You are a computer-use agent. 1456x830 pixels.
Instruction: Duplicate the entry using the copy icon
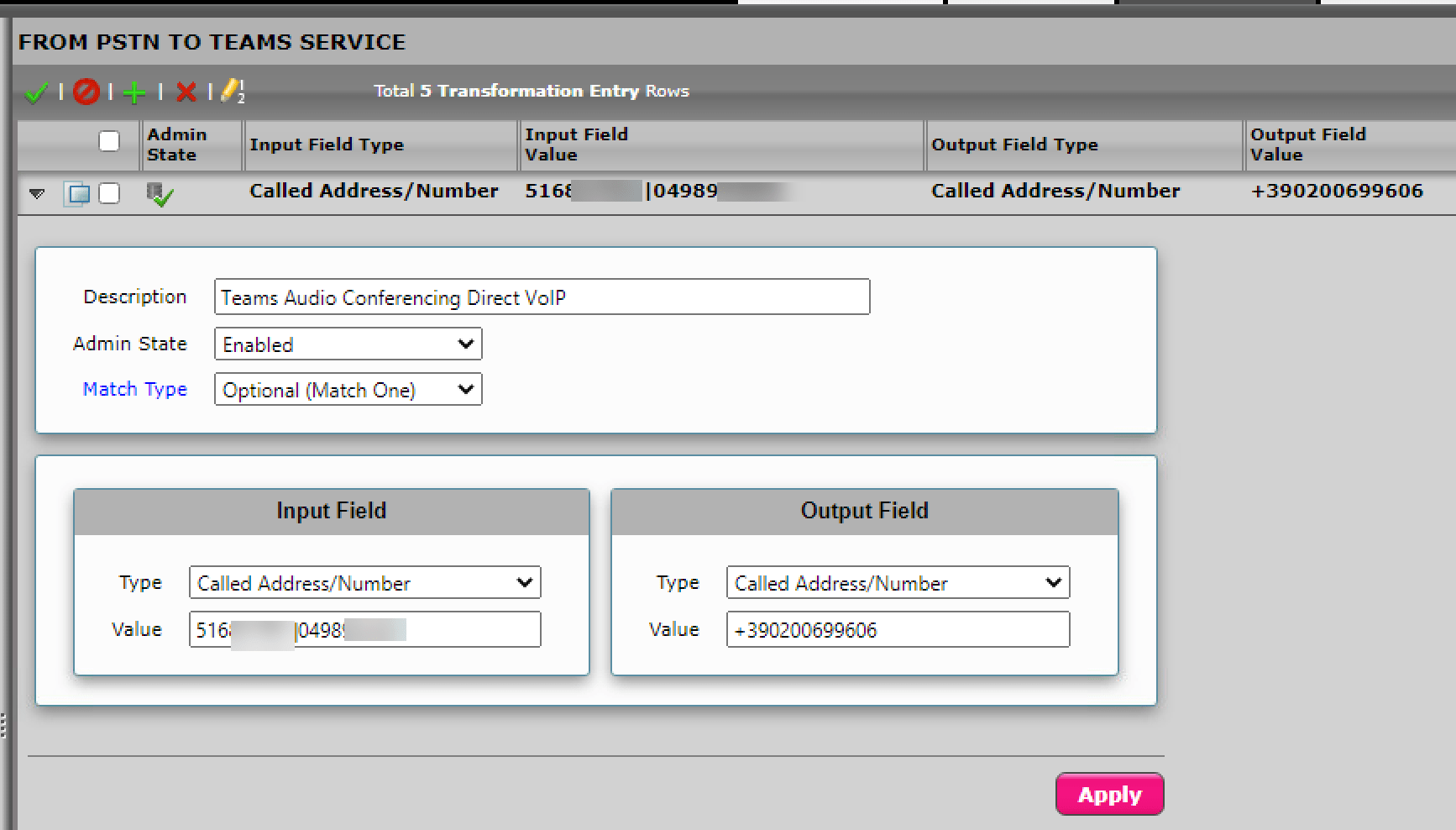tap(78, 193)
